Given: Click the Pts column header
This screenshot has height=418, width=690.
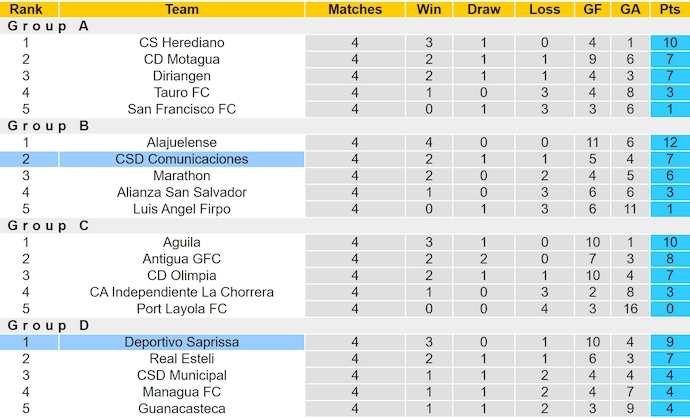Looking at the screenshot, I should (x=669, y=9).
